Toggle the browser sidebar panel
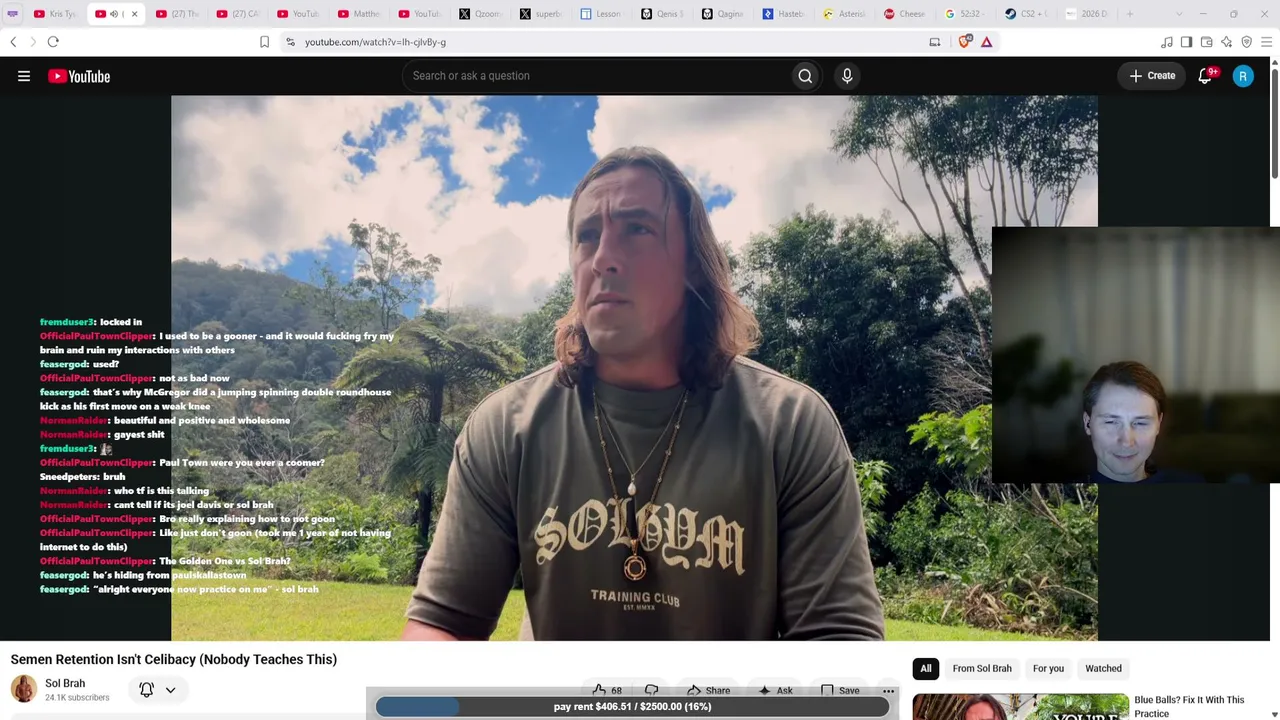 click(x=1187, y=42)
